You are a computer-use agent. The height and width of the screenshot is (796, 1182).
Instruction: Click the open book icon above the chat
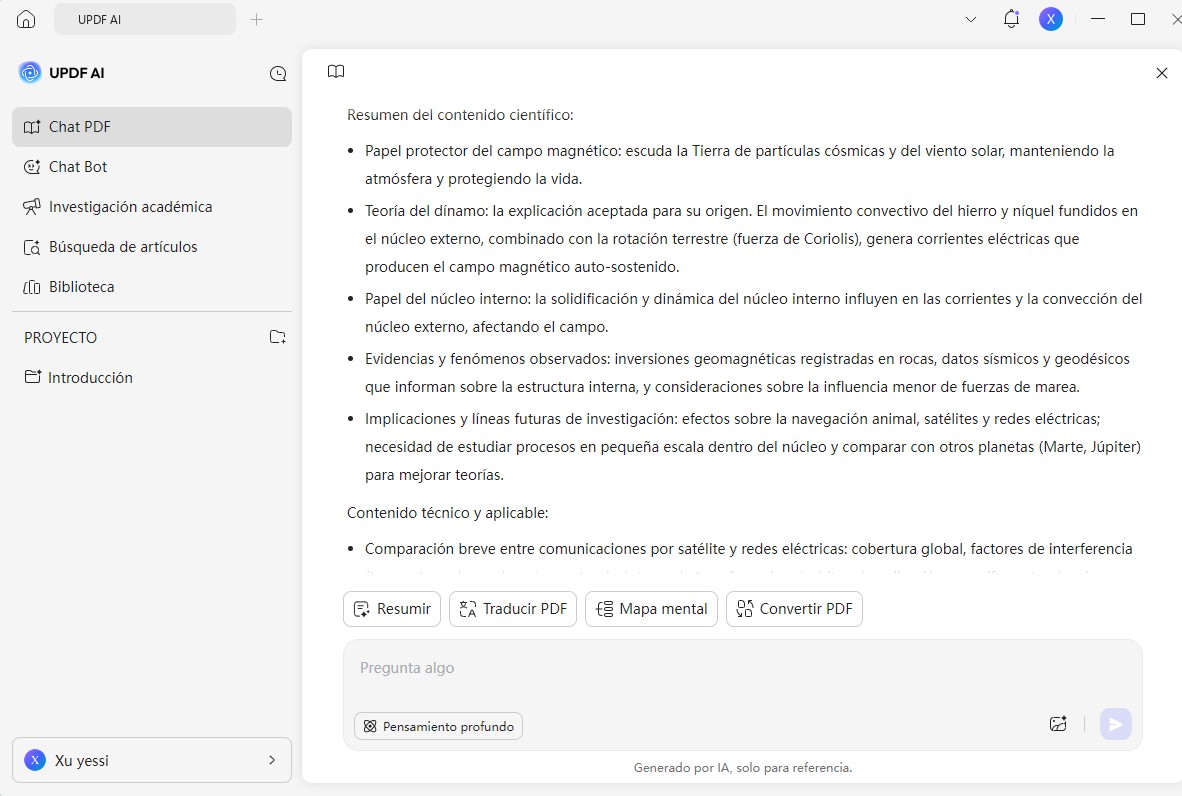coord(336,72)
